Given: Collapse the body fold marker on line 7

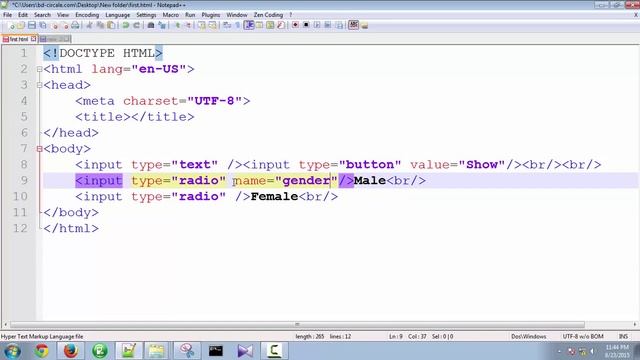Looking at the screenshot, I should 39,149.
